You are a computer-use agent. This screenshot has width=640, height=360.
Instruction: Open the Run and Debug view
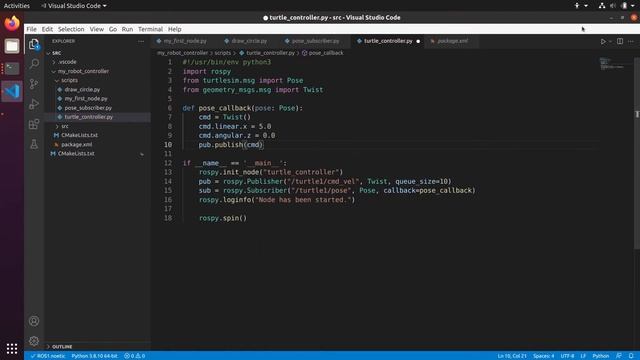point(34,104)
